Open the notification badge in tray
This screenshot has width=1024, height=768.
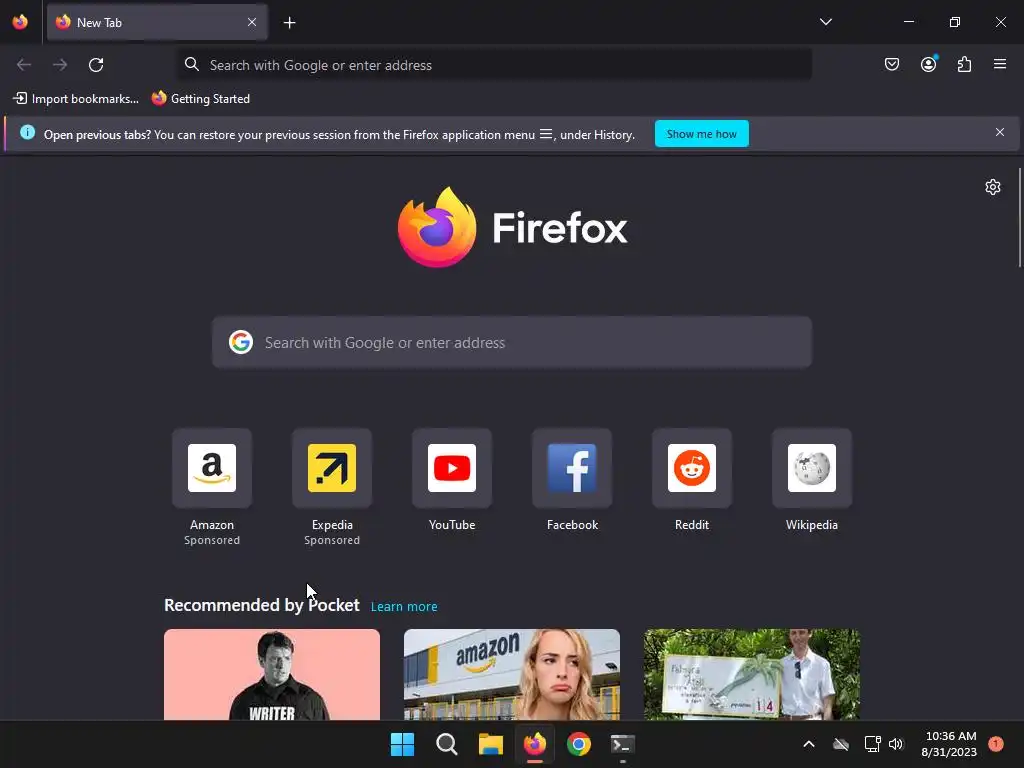coord(996,744)
